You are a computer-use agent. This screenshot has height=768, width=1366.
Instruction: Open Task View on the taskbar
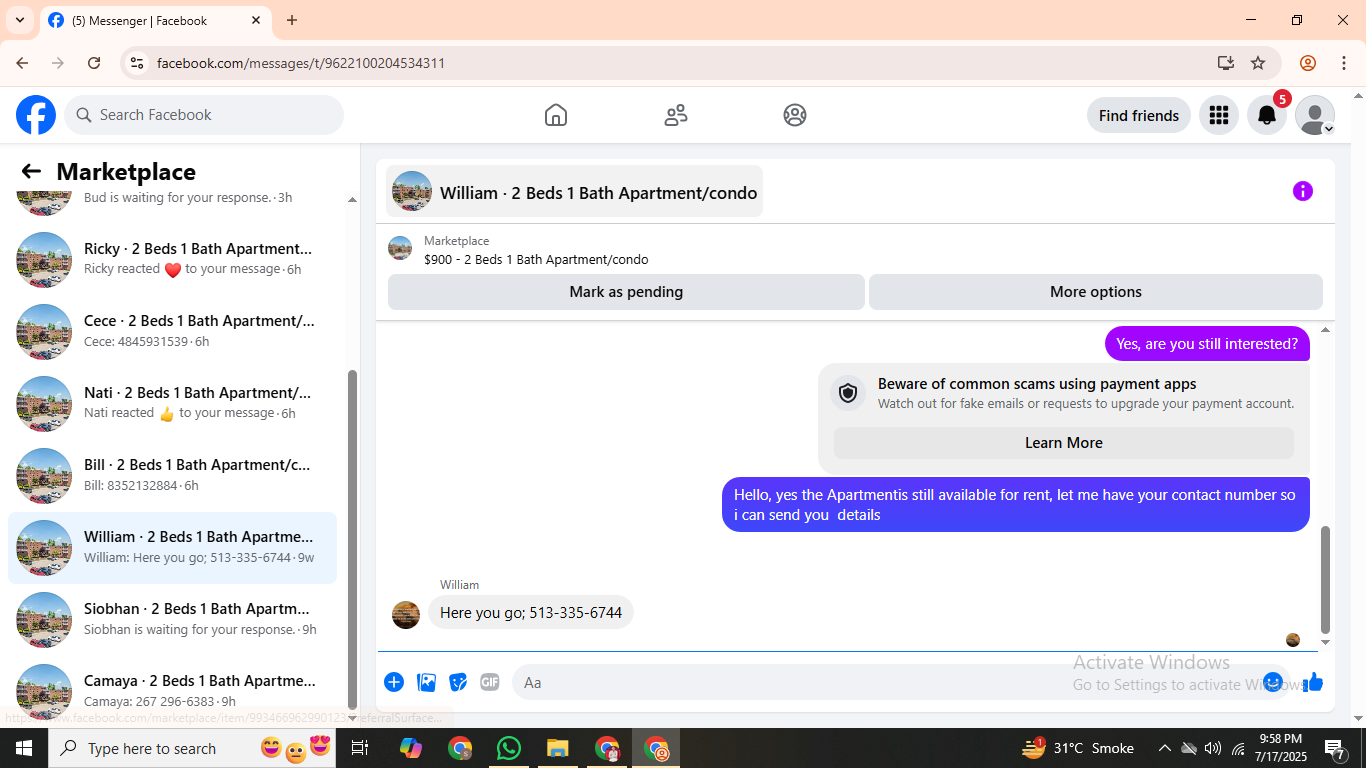(360, 748)
